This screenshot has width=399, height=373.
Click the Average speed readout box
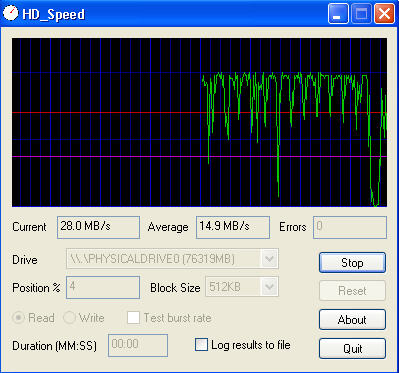click(x=233, y=227)
